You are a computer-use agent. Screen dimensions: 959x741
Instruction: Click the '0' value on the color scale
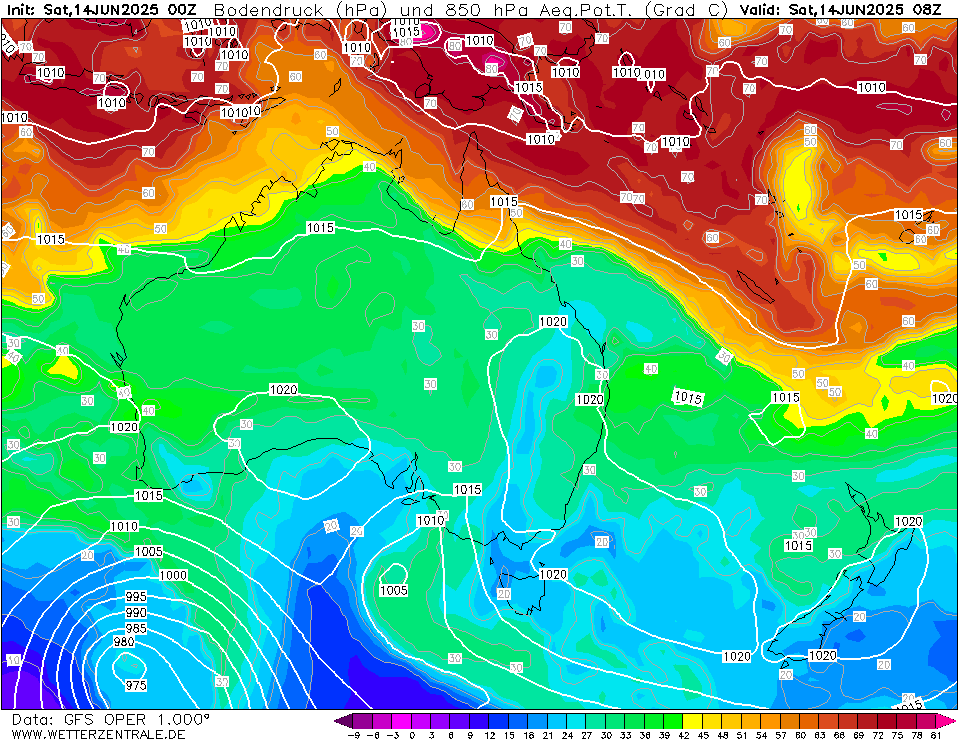tap(412, 735)
